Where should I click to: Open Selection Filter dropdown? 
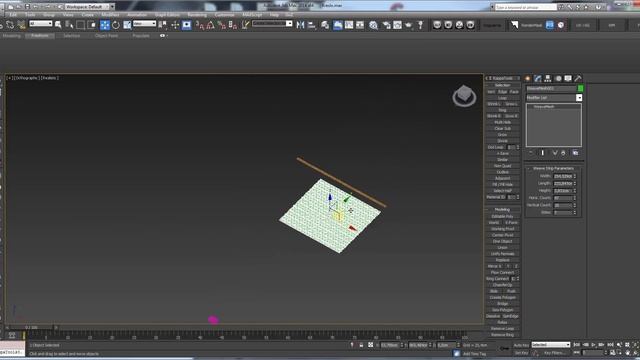(41, 24)
